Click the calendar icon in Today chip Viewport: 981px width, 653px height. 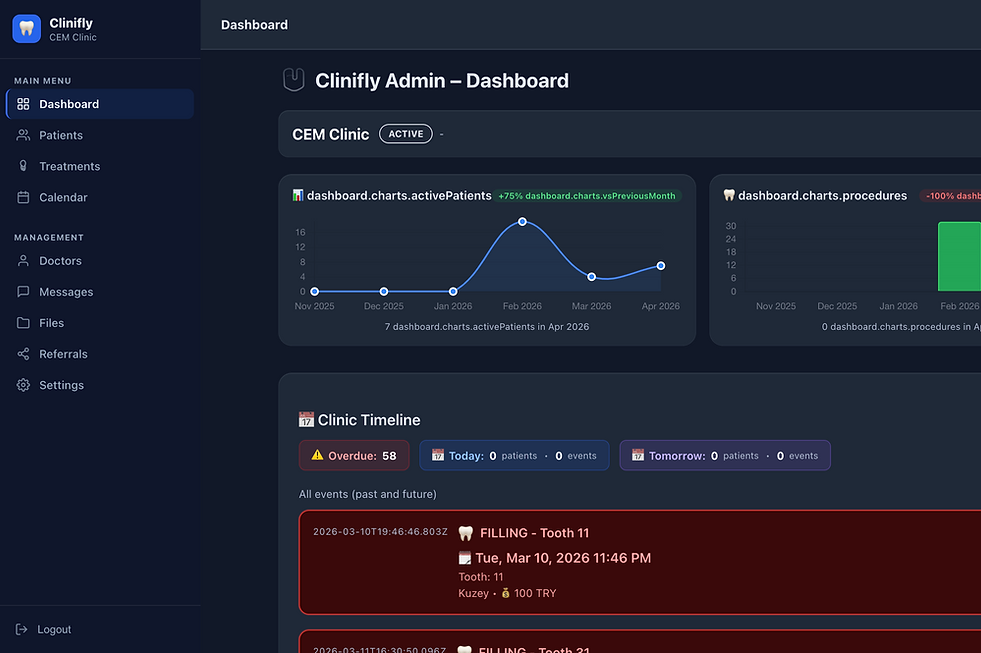click(x=438, y=455)
